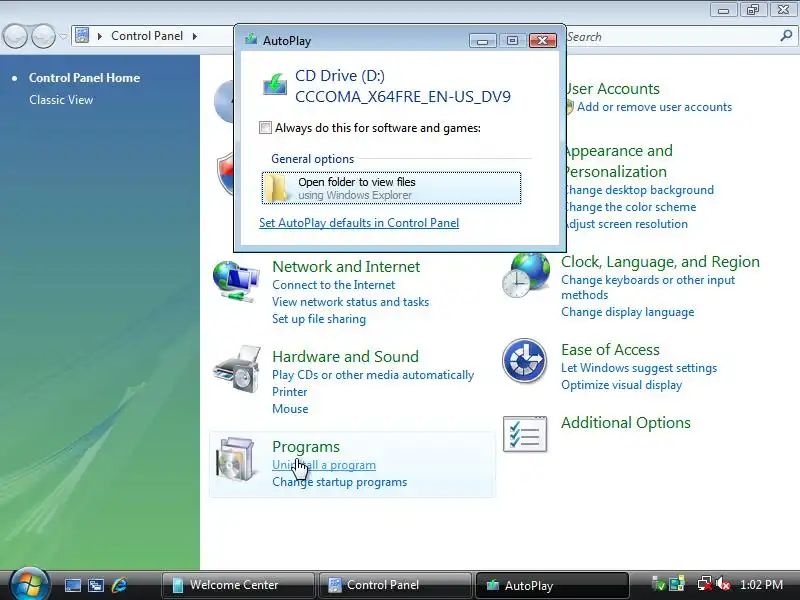The width and height of the screenshot is (800, 600).
Task: Open View network status and tasks
Action: (350, 302)
